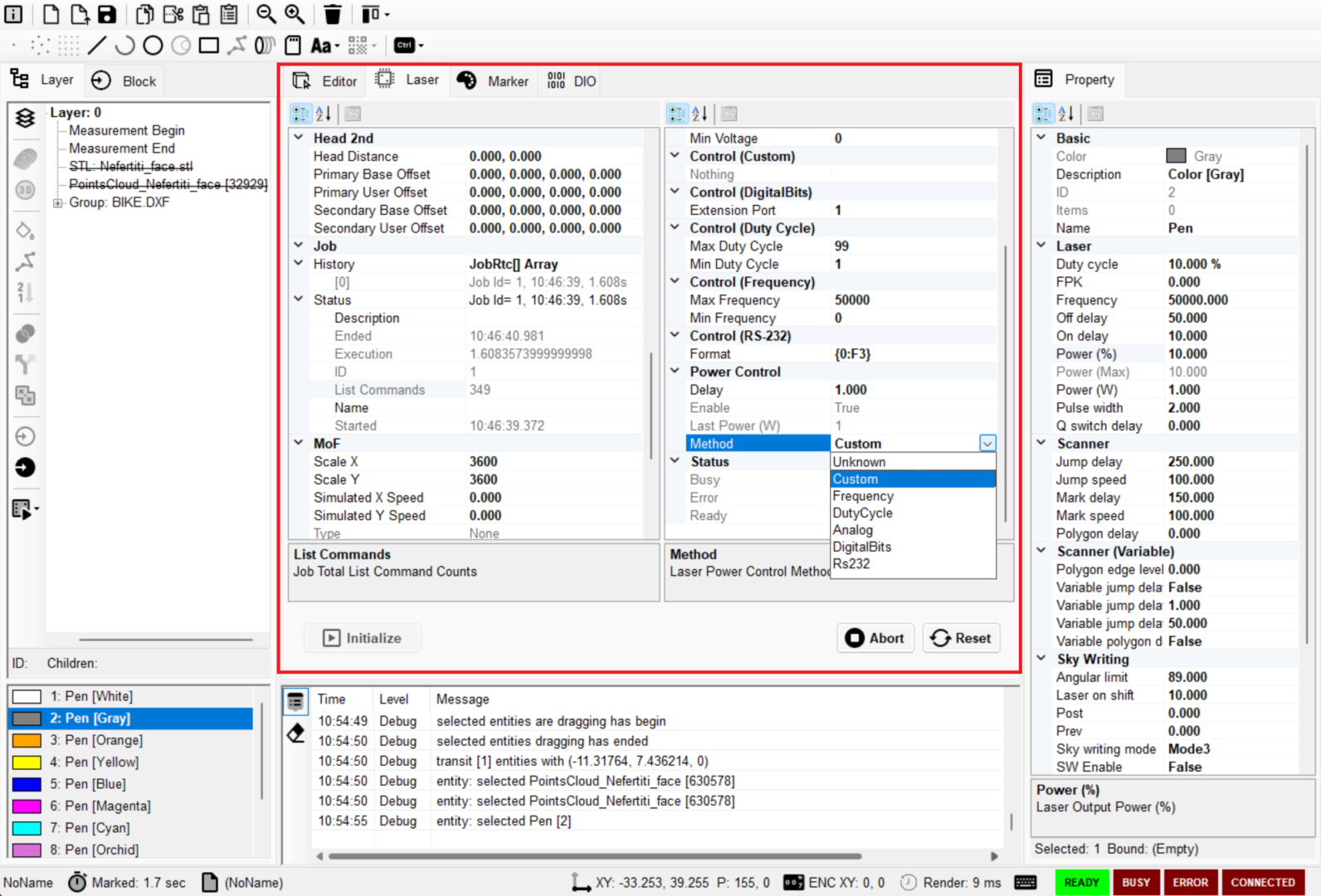Click the Delete trash can icon
Image resolution: width=1321 pixels, height=896 pixels.
click(x=332, y=14)
